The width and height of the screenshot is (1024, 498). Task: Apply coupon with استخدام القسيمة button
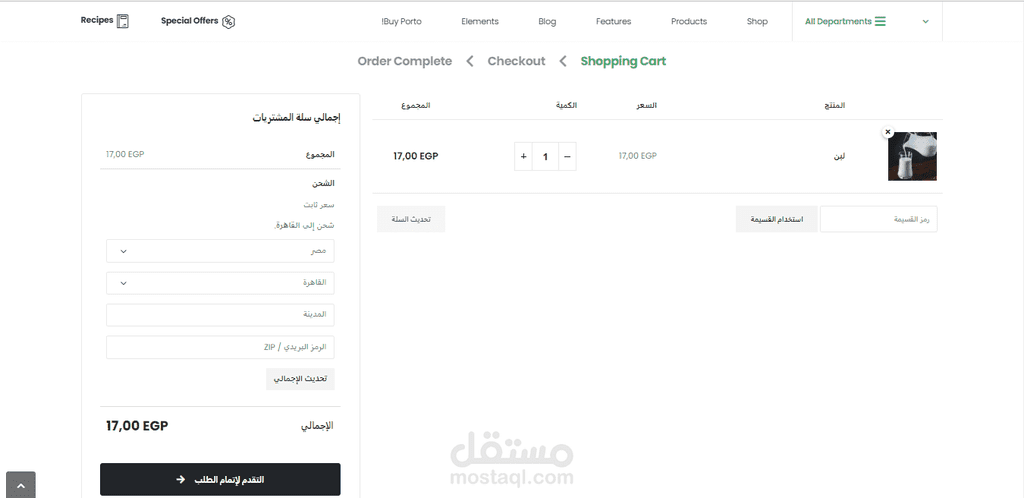pyautogui.click(x=776, y=219)
